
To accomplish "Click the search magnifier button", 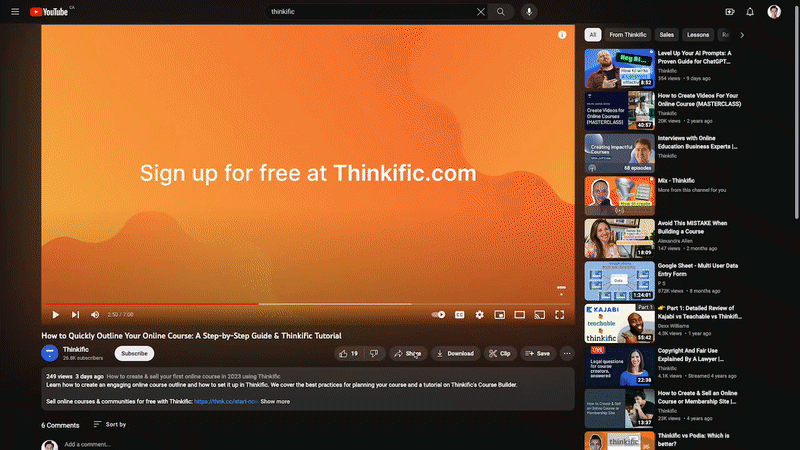I will [501, 12].
